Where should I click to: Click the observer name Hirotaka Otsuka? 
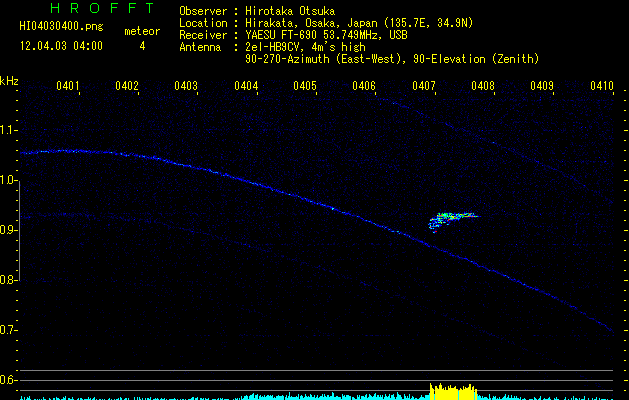click(290, 11)
